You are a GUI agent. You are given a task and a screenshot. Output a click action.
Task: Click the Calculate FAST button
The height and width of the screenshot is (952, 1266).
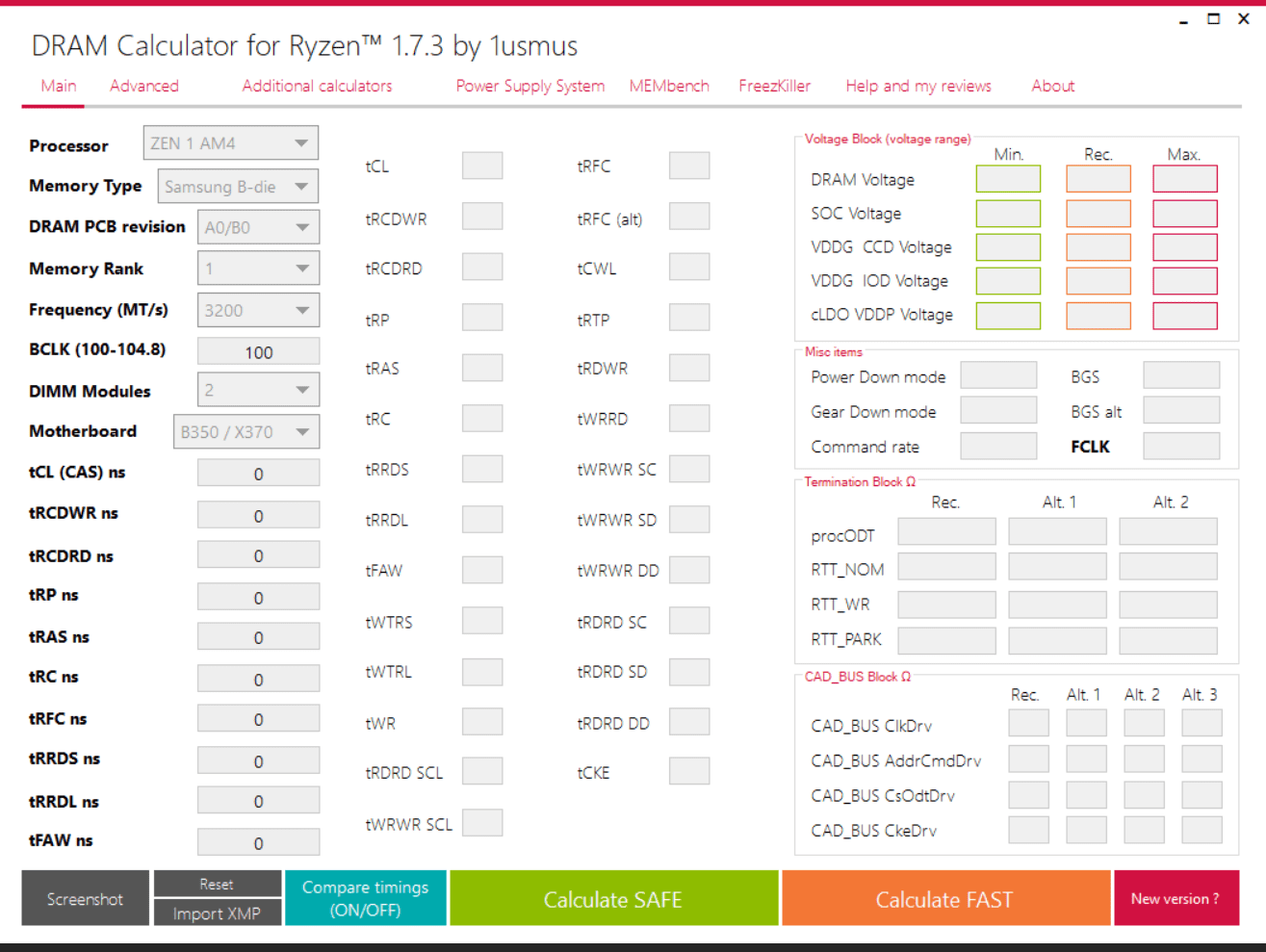pos(944,898)
